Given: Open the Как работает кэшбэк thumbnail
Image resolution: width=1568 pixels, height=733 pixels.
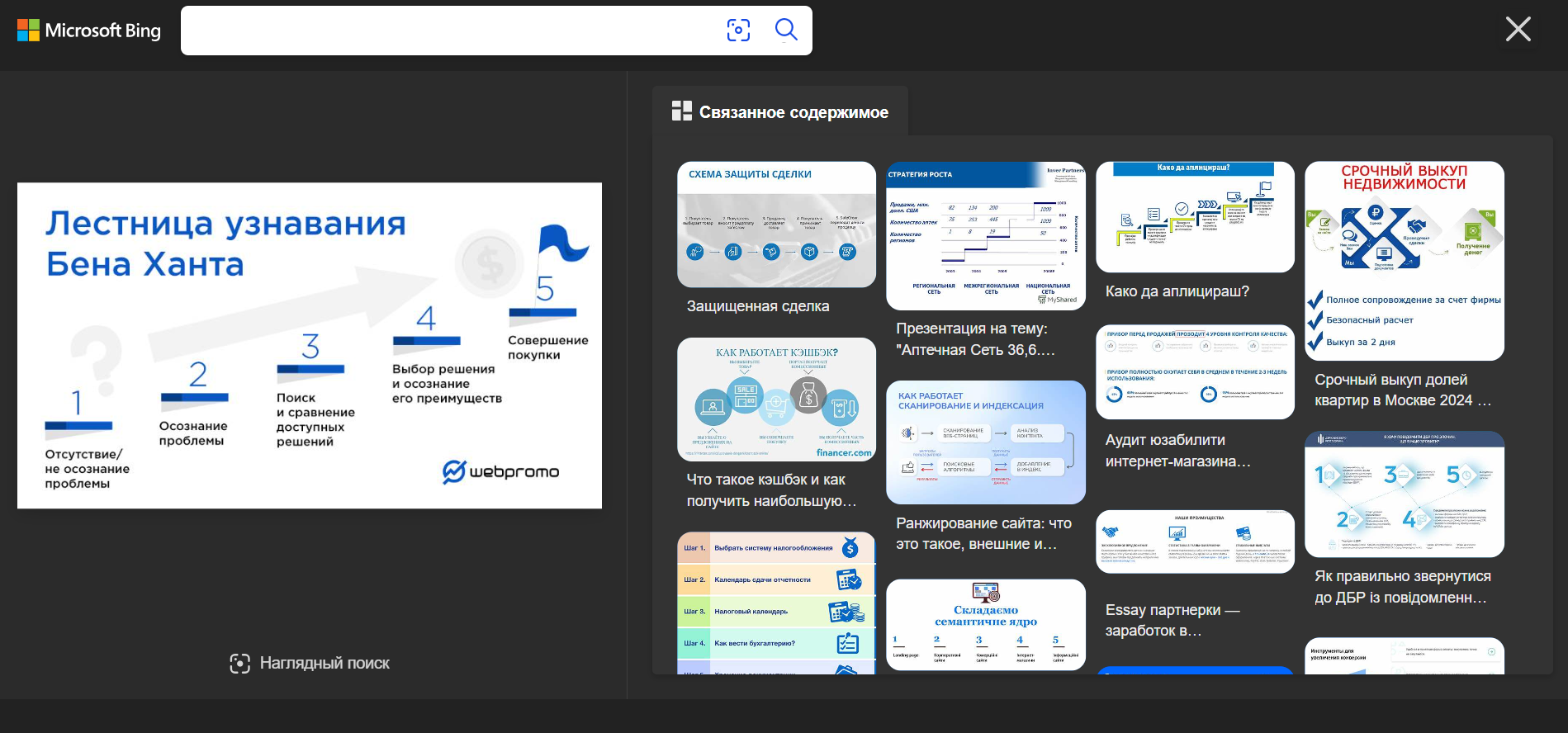Looking at the screenshot, I should pos(776,400).
